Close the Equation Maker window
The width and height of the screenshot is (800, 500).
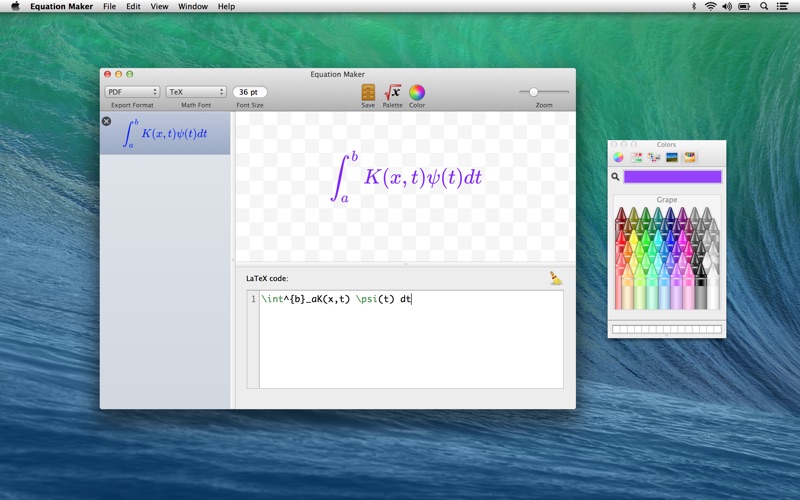tap(107, 74)
